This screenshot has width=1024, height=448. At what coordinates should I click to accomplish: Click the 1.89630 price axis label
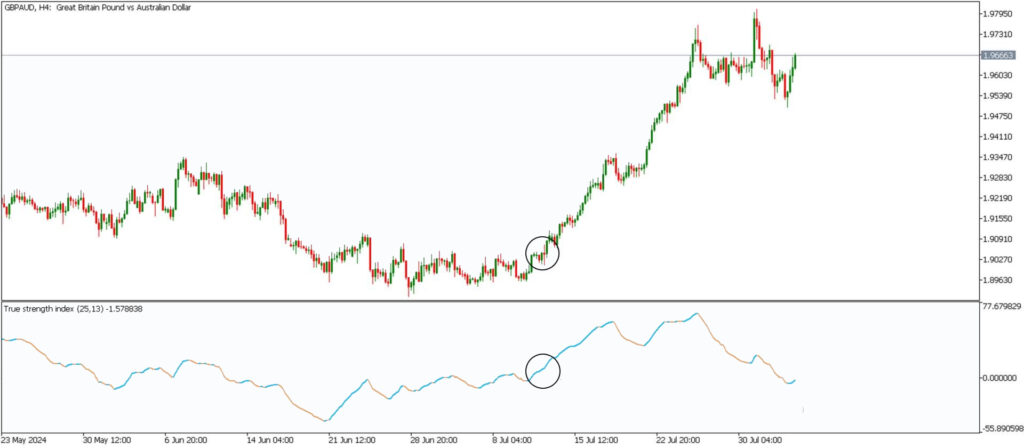click(x=997, y=281)
